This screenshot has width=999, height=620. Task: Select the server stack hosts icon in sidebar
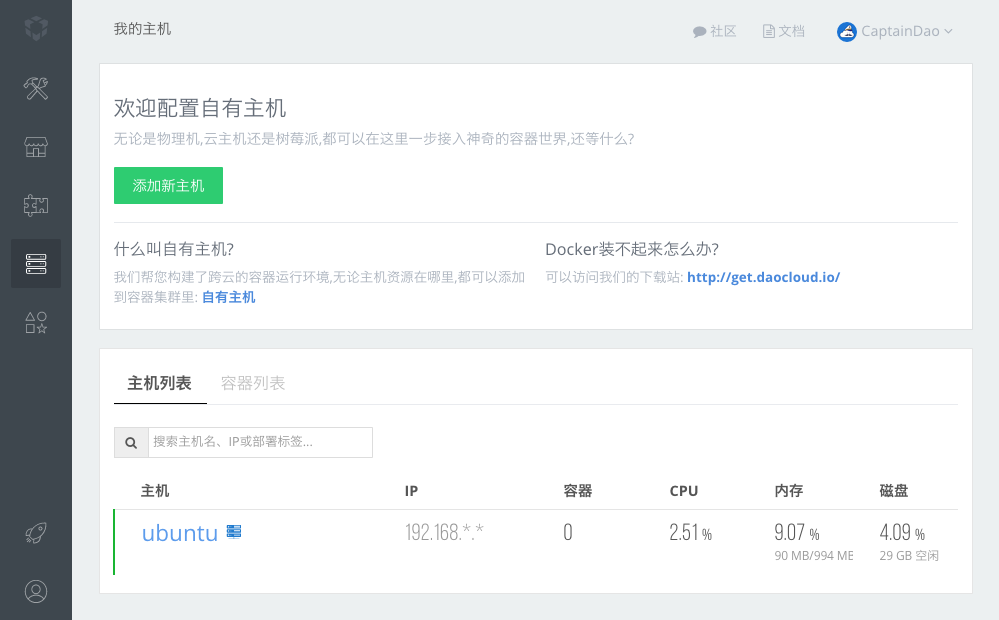click(x=36, y=263)
